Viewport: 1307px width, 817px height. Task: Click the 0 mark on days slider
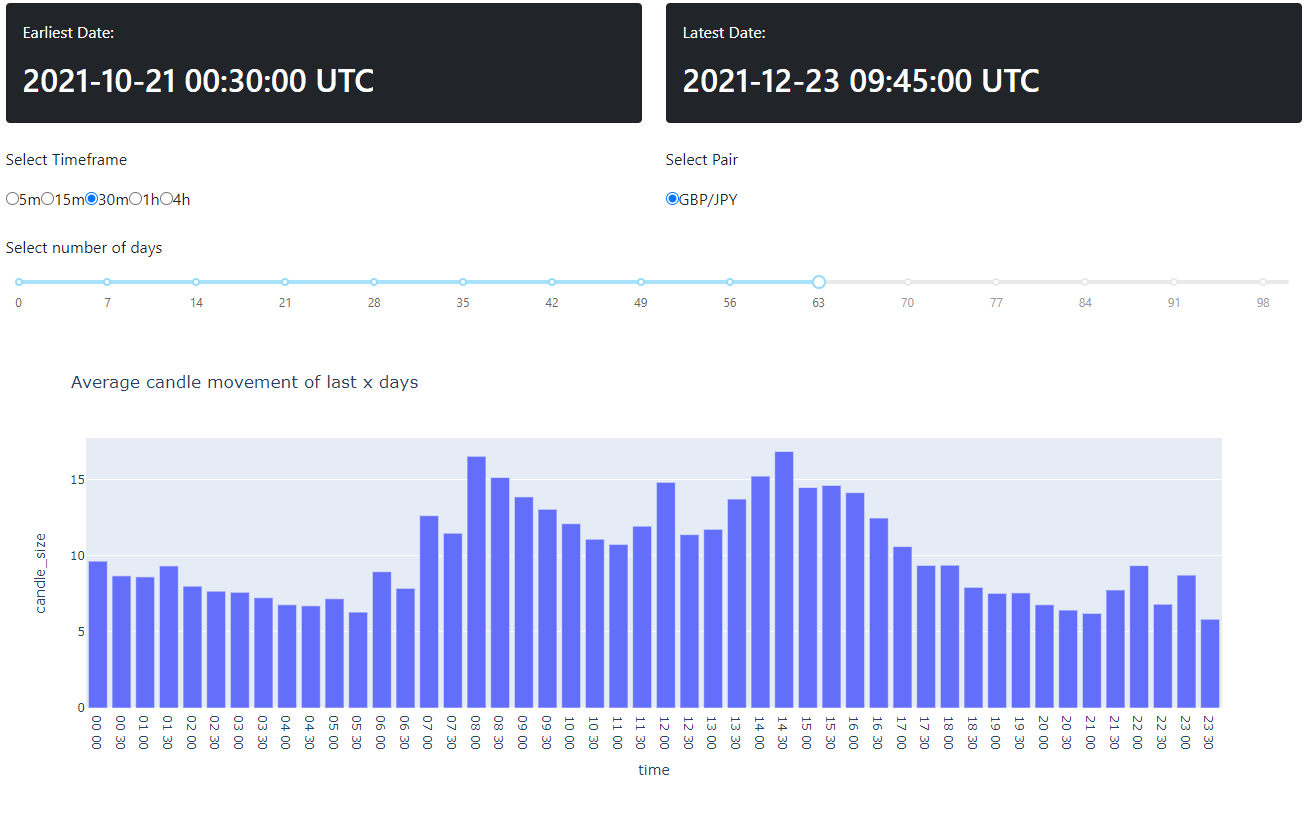point(19,282)
